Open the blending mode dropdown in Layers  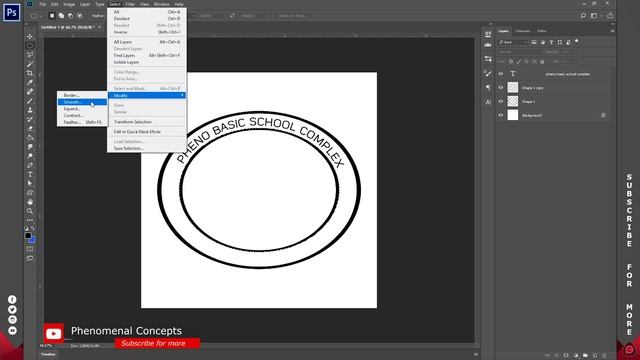point(518,52)
